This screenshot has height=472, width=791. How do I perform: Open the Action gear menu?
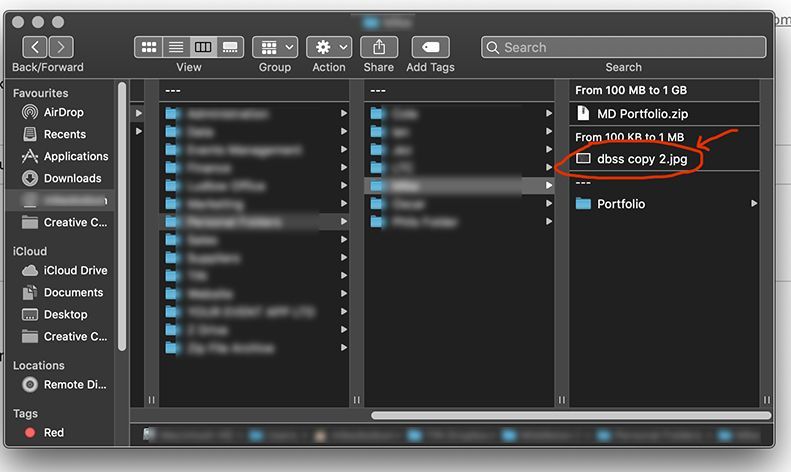[329, 47]
